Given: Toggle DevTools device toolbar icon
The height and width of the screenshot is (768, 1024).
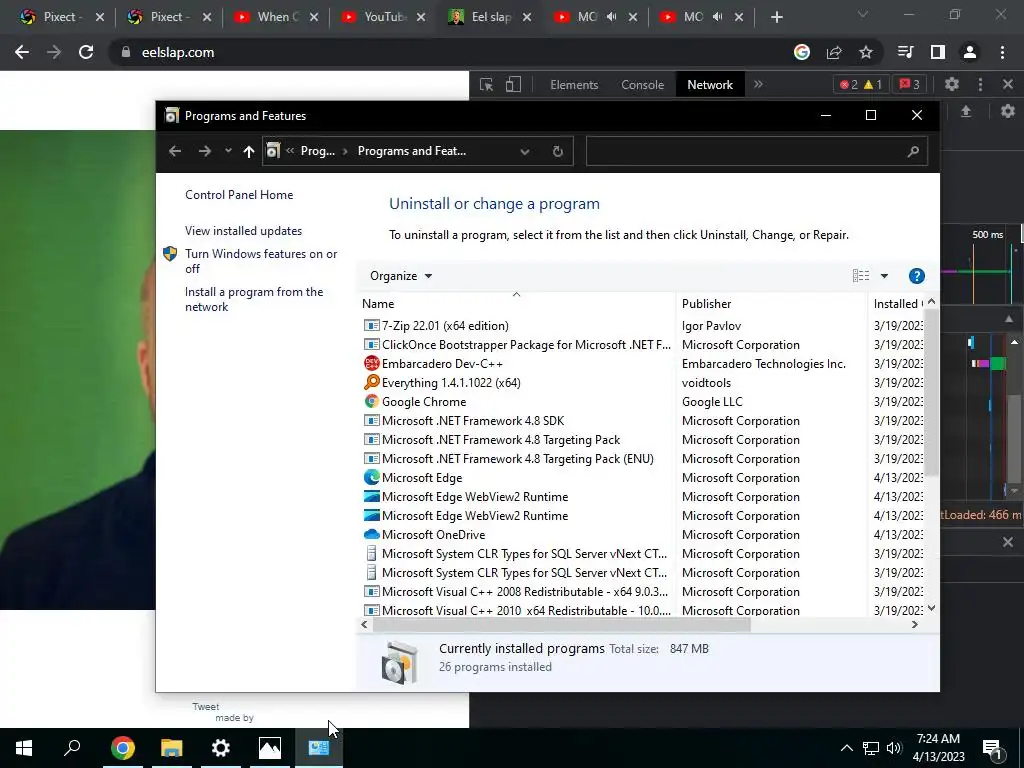Looking at the screenshot, I should [513, 84].
